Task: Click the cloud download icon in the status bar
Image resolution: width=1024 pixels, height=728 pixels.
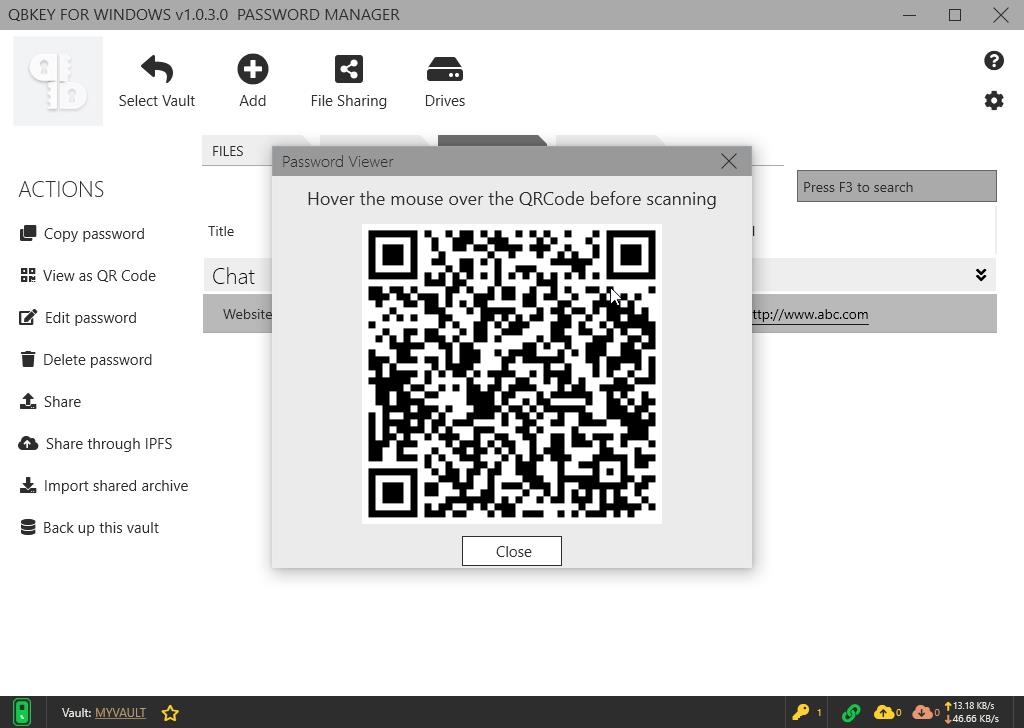Action: click(x=923, y=712)
